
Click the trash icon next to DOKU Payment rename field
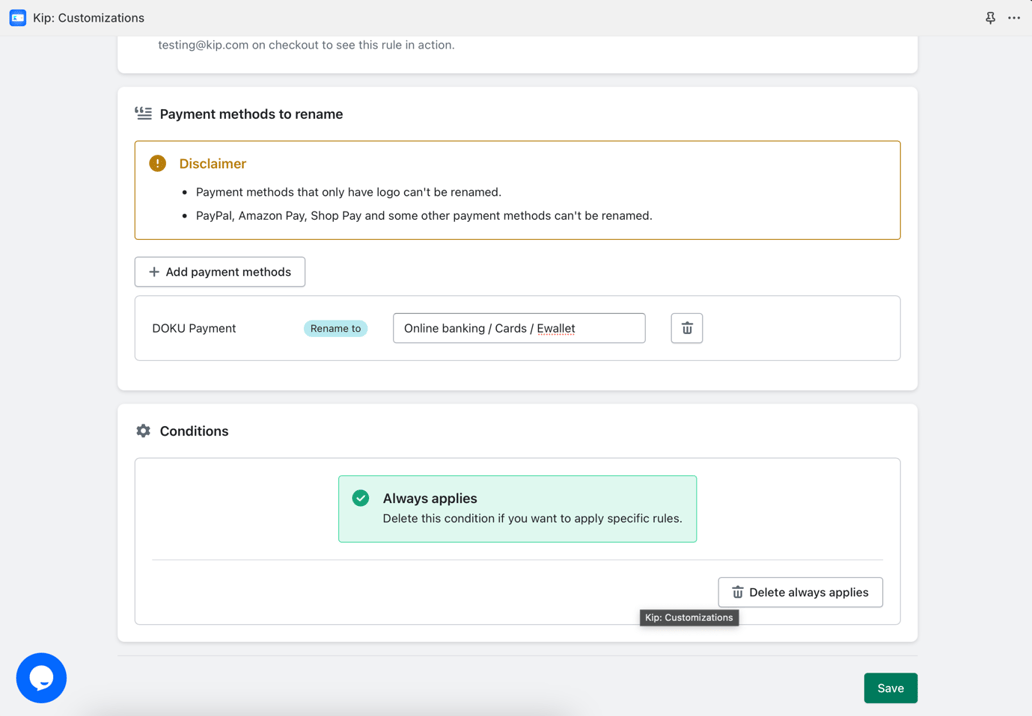[686, 327]
